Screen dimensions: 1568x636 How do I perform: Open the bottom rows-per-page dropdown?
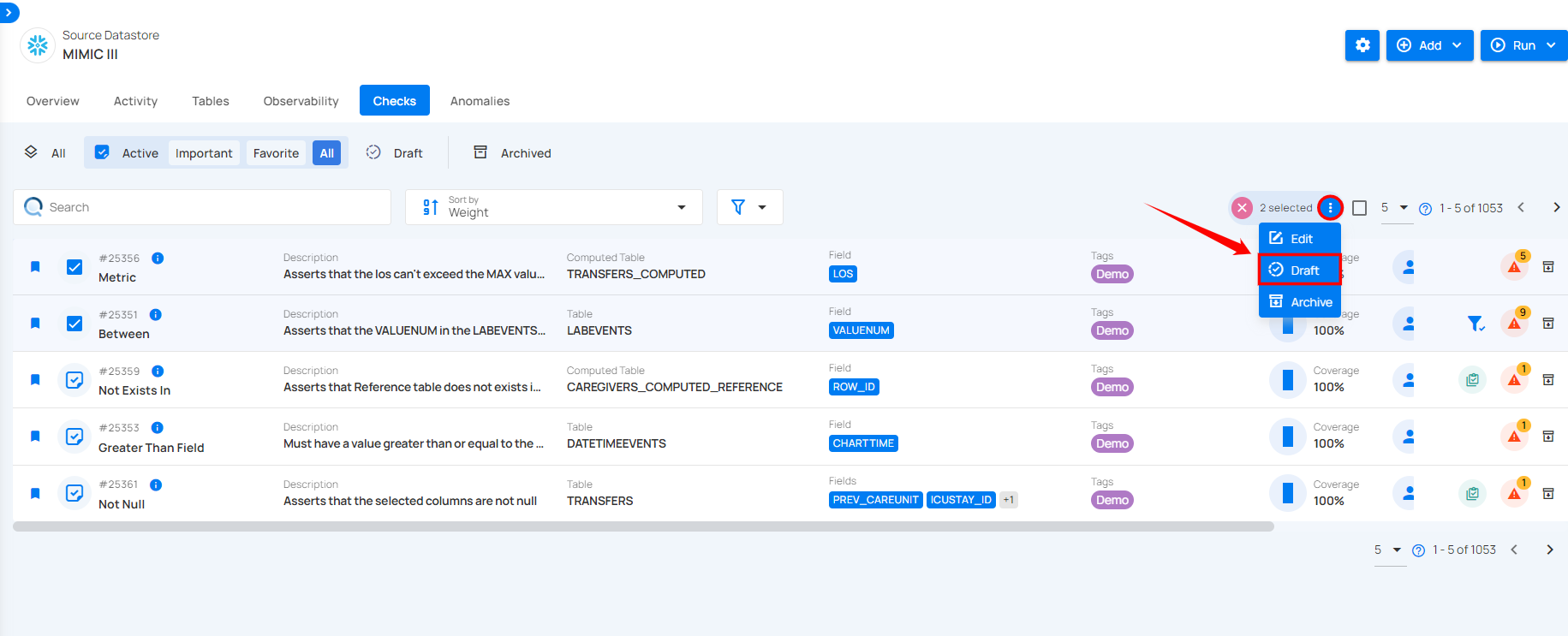coord(1388,550)
